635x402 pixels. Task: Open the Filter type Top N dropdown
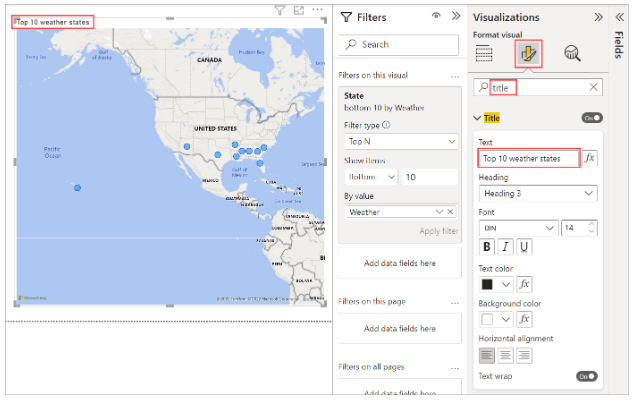(x=400, y=142)
